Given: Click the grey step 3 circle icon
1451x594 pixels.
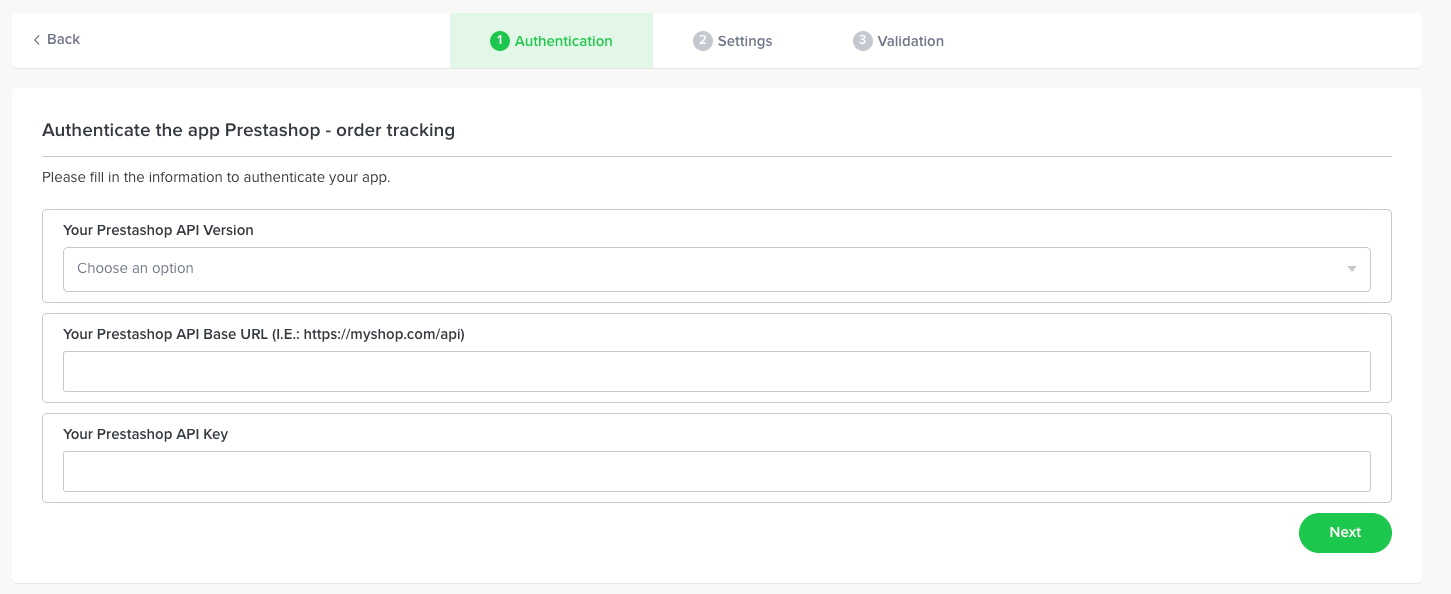Looking at the screenshot, I should click(862, 41).
